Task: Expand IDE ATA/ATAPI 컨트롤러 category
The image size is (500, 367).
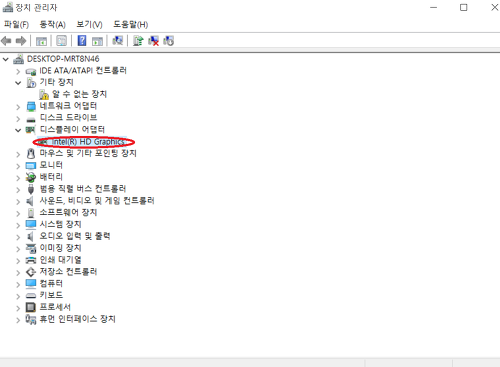Action: click(18, 71)
